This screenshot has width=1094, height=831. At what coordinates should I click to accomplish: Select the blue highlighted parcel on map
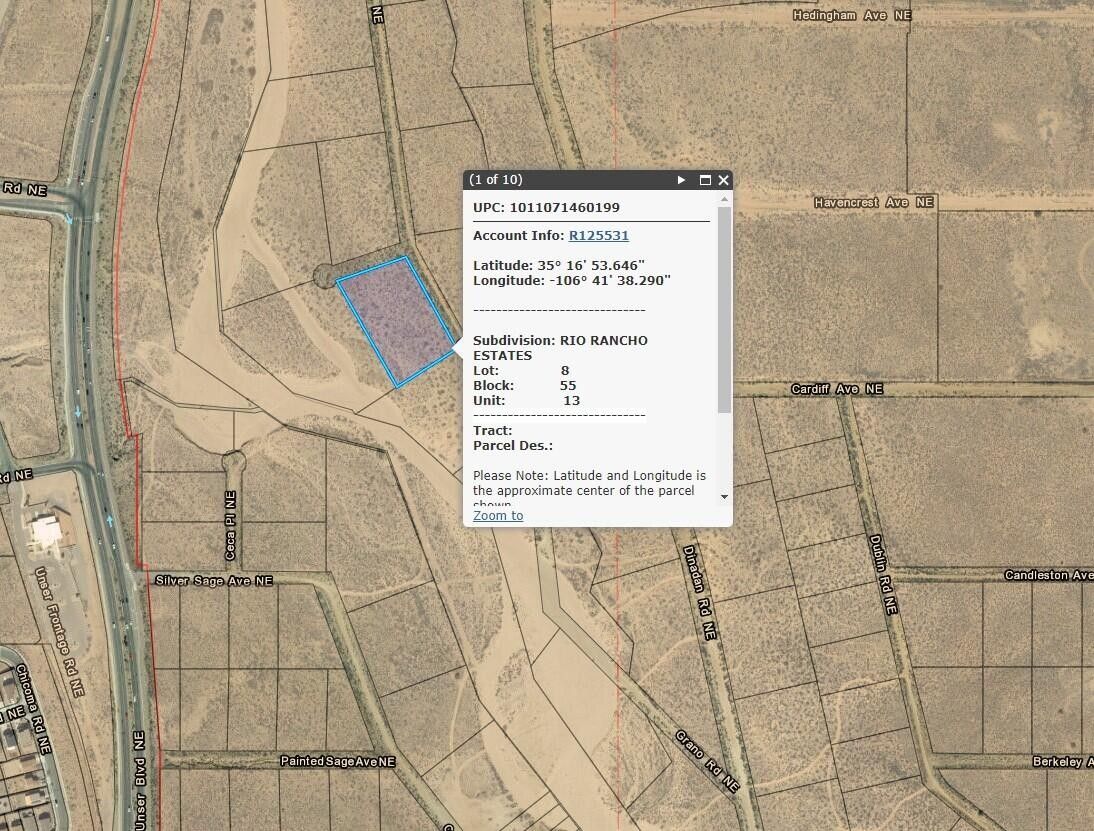(x=395, y=320)
